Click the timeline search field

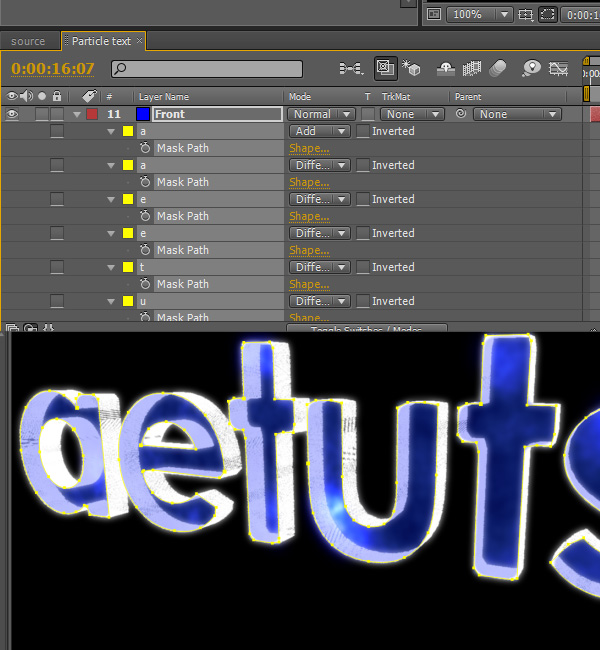coord(206,69)
